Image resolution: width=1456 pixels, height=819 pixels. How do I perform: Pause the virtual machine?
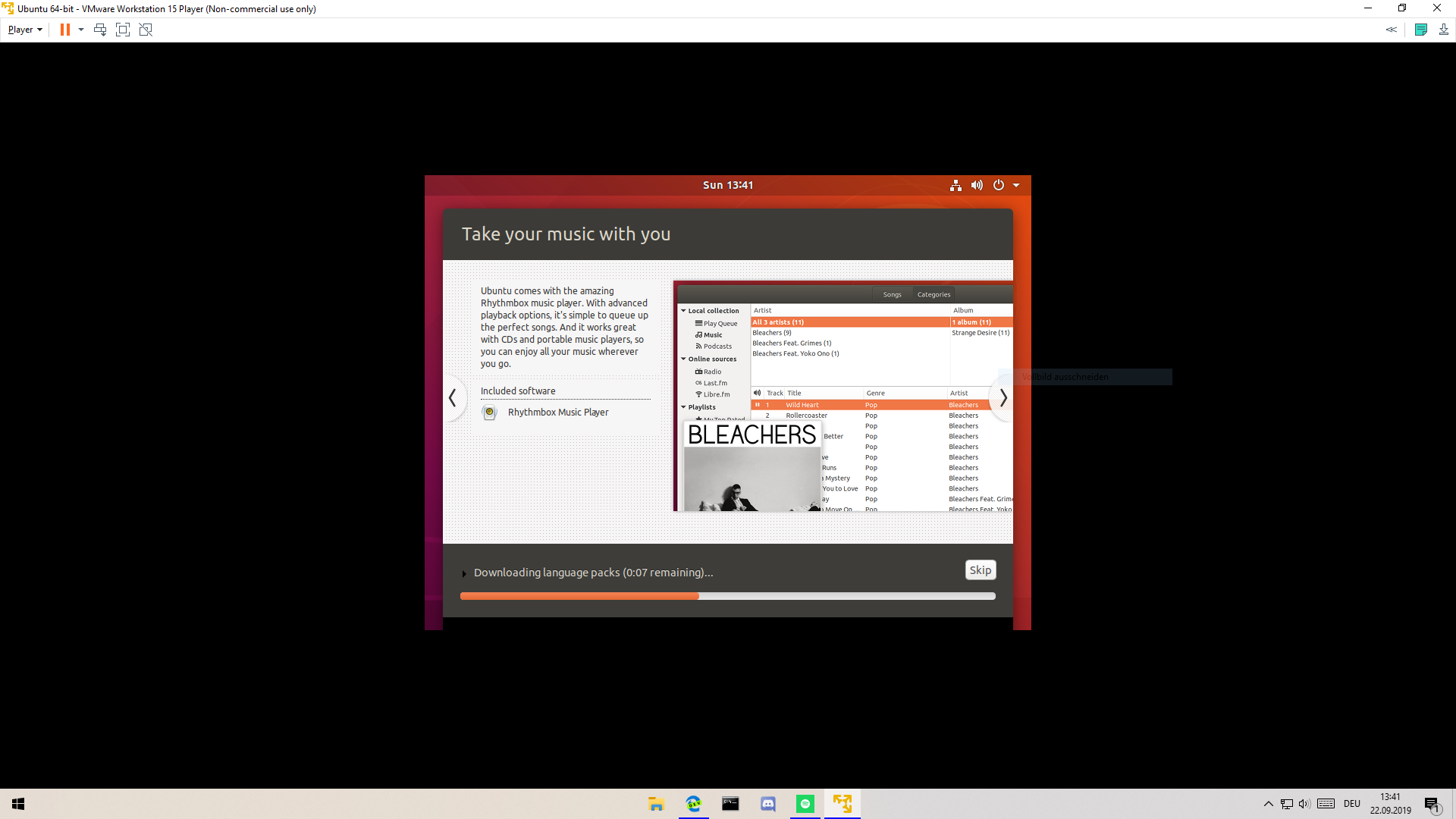tap(65, 30)
